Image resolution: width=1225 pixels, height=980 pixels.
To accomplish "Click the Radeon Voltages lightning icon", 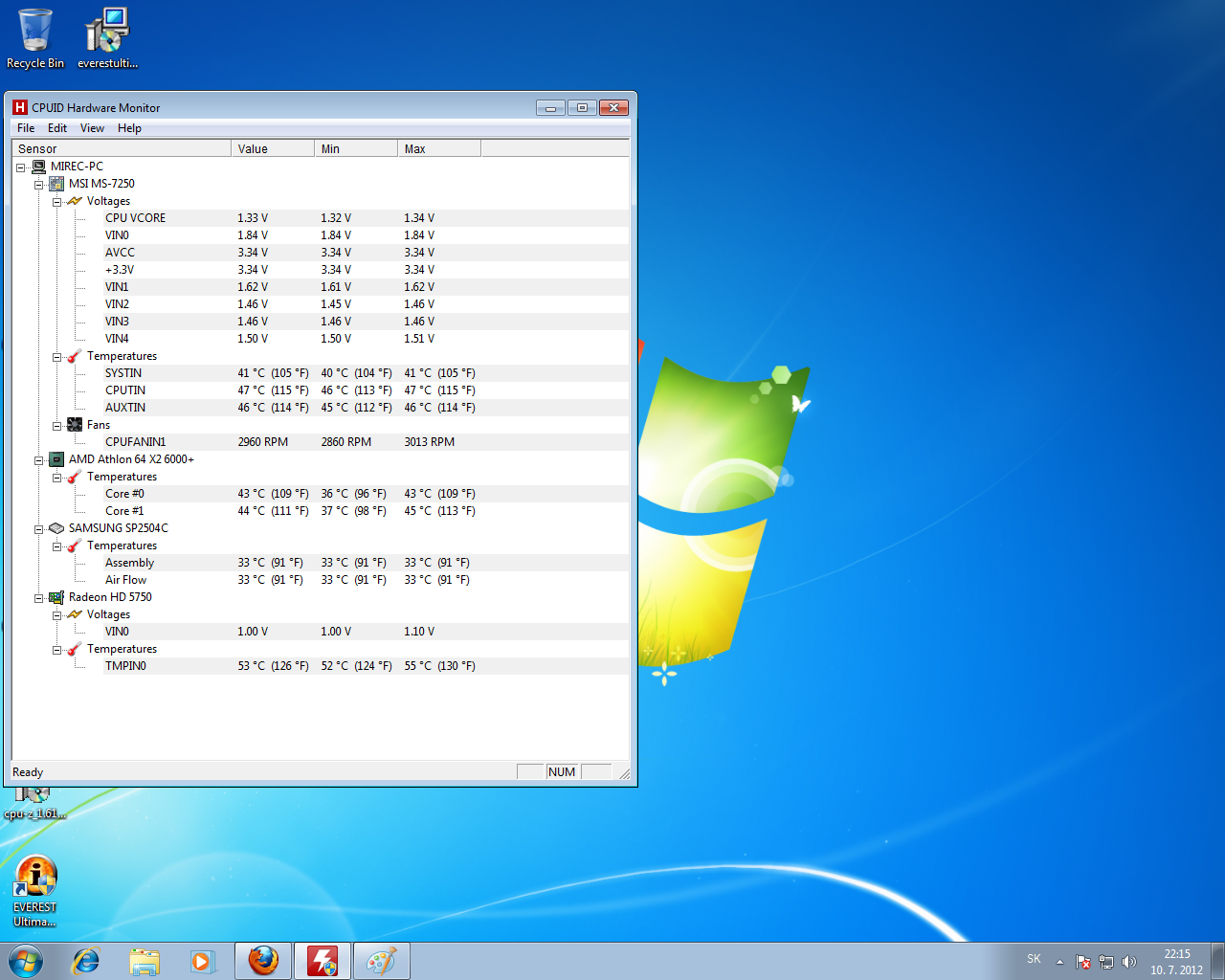I will (x=75, y=614).
